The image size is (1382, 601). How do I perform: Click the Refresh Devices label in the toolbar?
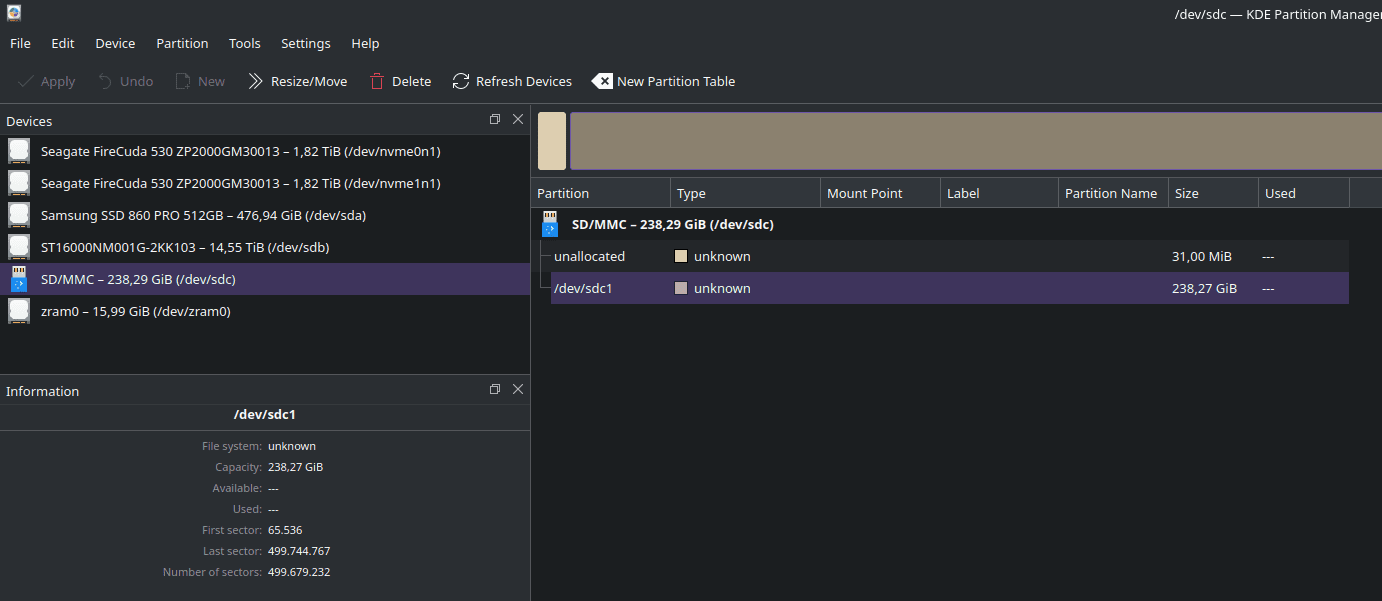coord(524,82)
